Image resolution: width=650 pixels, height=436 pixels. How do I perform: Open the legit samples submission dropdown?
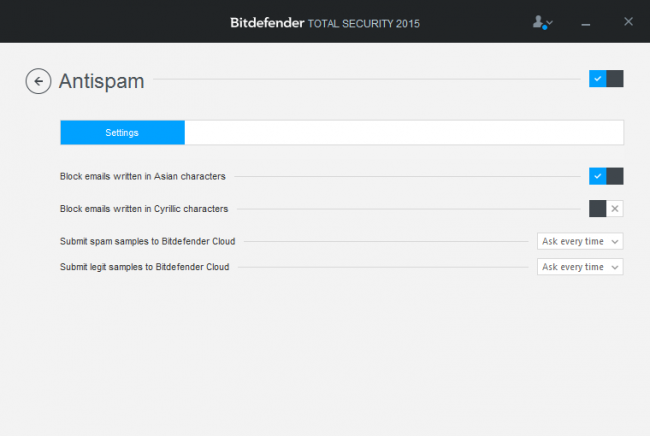pos(580,267)
